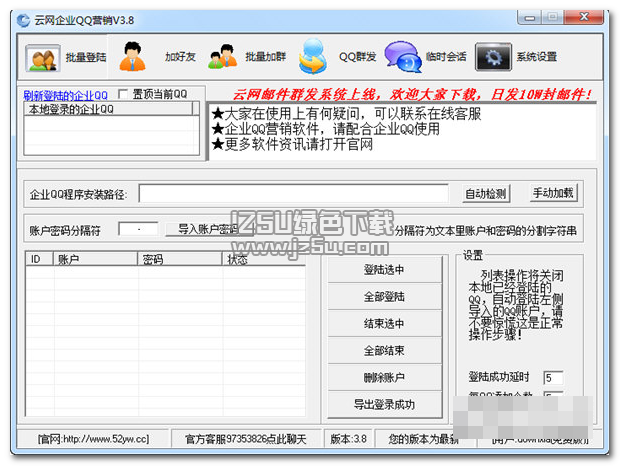The height and width of the screenshot is (466, 620).
Task: Click 本地登录的企业QQ column header
Action: (108, 109)
